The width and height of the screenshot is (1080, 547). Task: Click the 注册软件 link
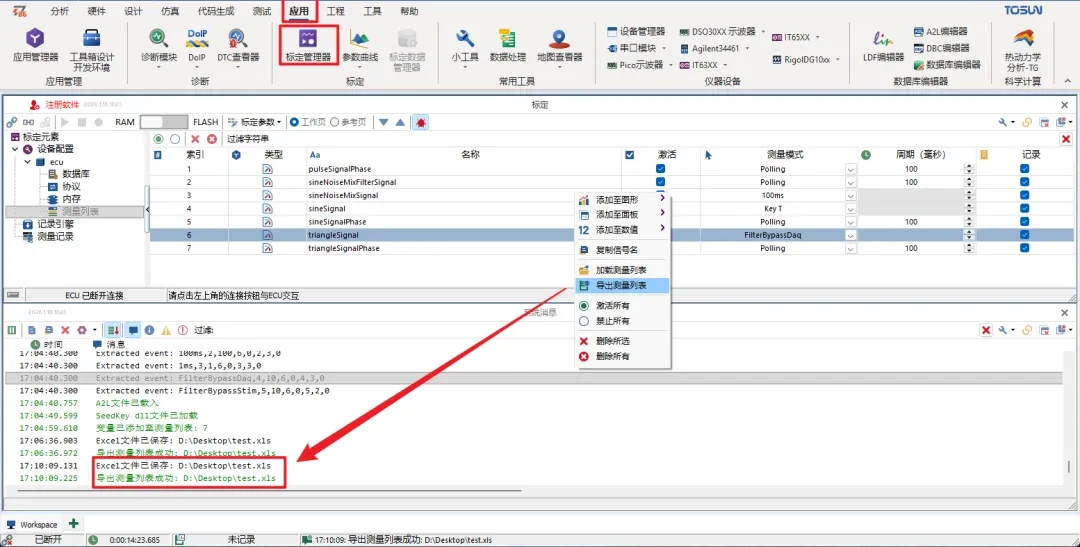[63, 105]
